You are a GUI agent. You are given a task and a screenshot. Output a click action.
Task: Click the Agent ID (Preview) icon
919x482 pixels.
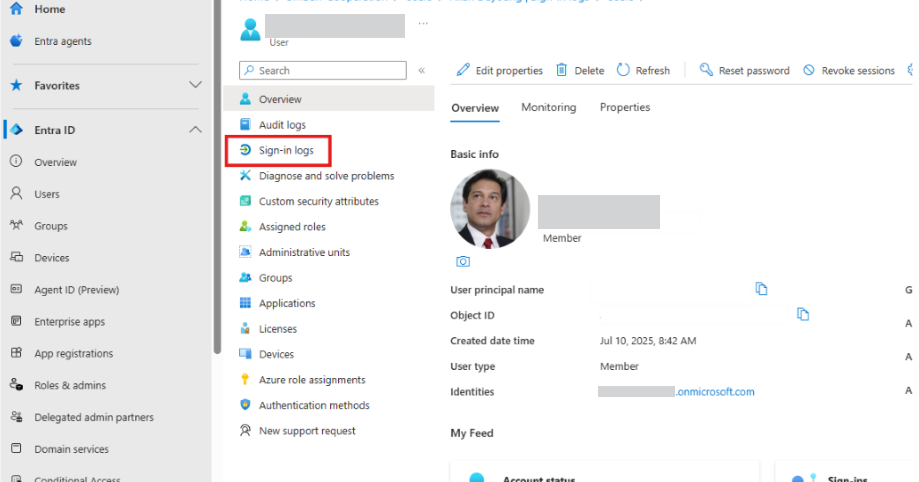tap(16, 288)
